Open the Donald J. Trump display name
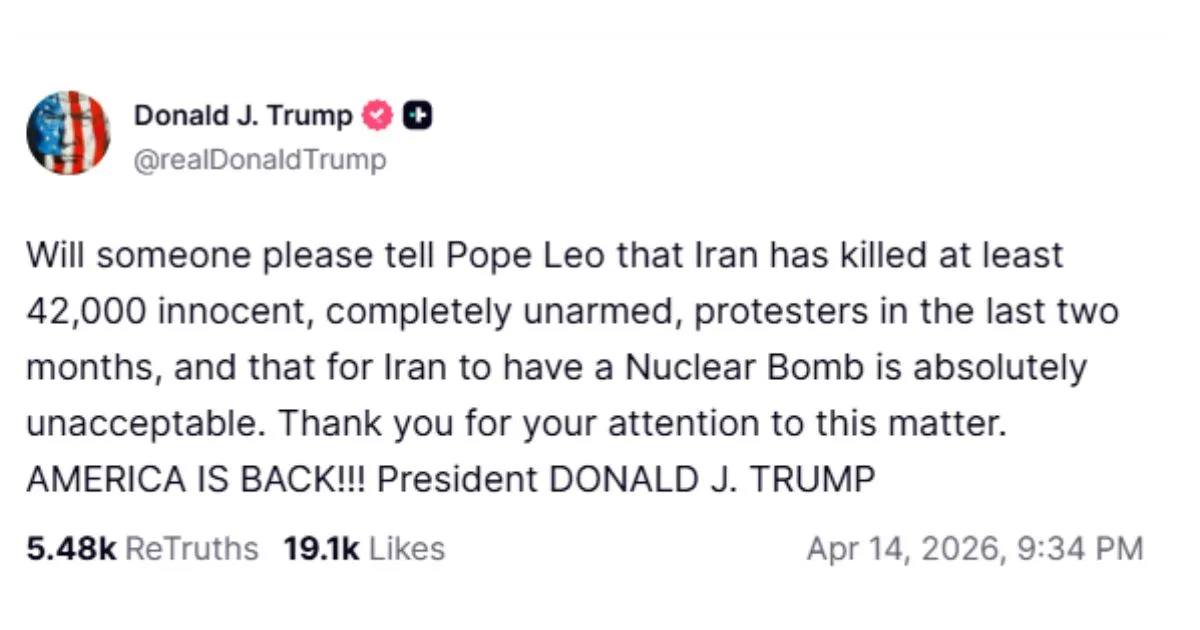 pos(243,117)
